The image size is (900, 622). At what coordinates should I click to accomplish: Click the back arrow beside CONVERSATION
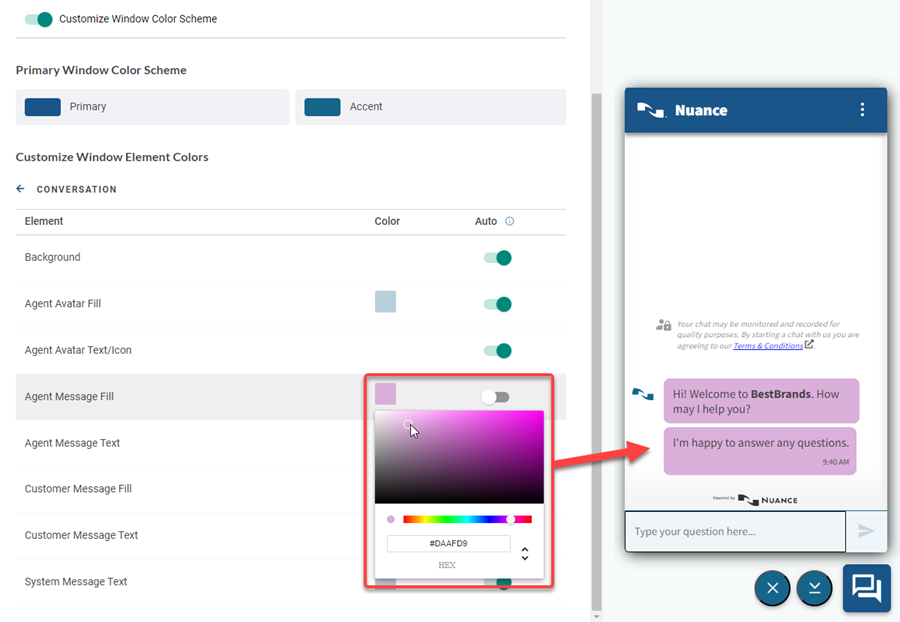[21, 189]
